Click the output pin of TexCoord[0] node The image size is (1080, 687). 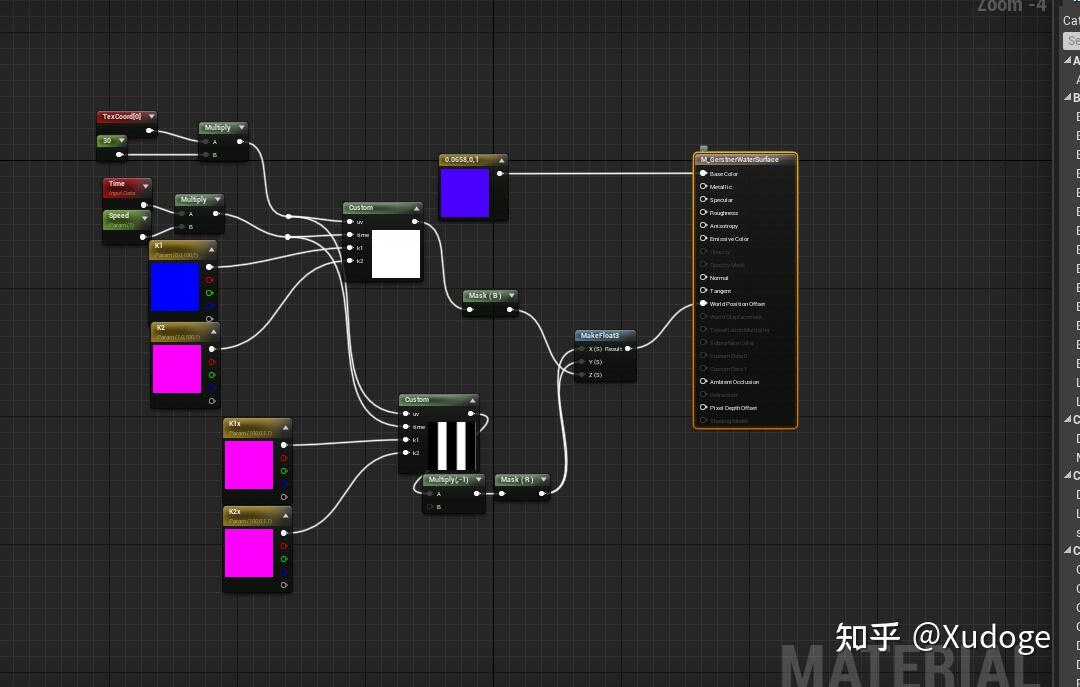click(x=150, y=129)
